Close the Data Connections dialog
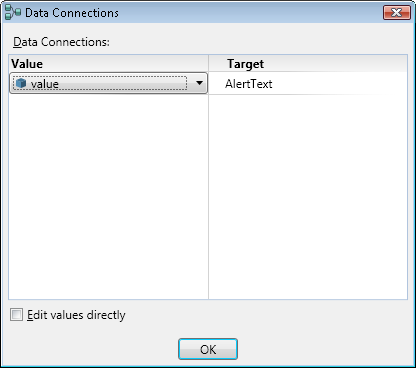Screen dimensions: 416x368 (x=397, y=13)
